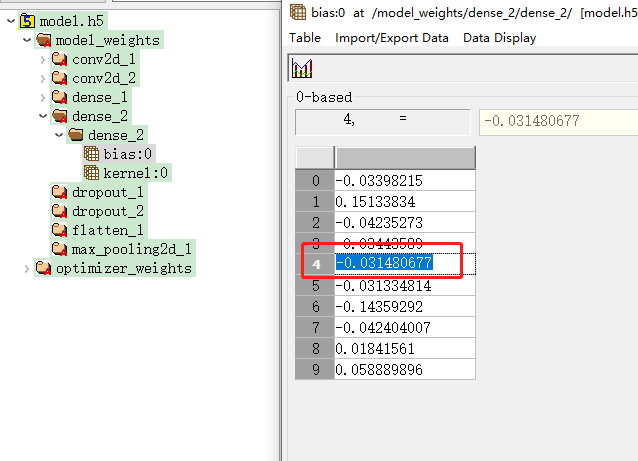Click the optimizer_weights folder icon
The image size is (638, 461).
(43, 268)
